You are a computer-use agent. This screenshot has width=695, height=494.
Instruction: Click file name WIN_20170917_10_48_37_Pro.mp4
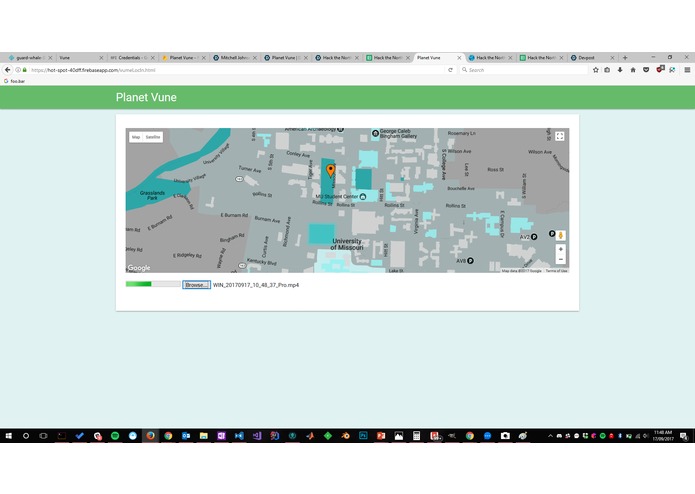[256, 285]
